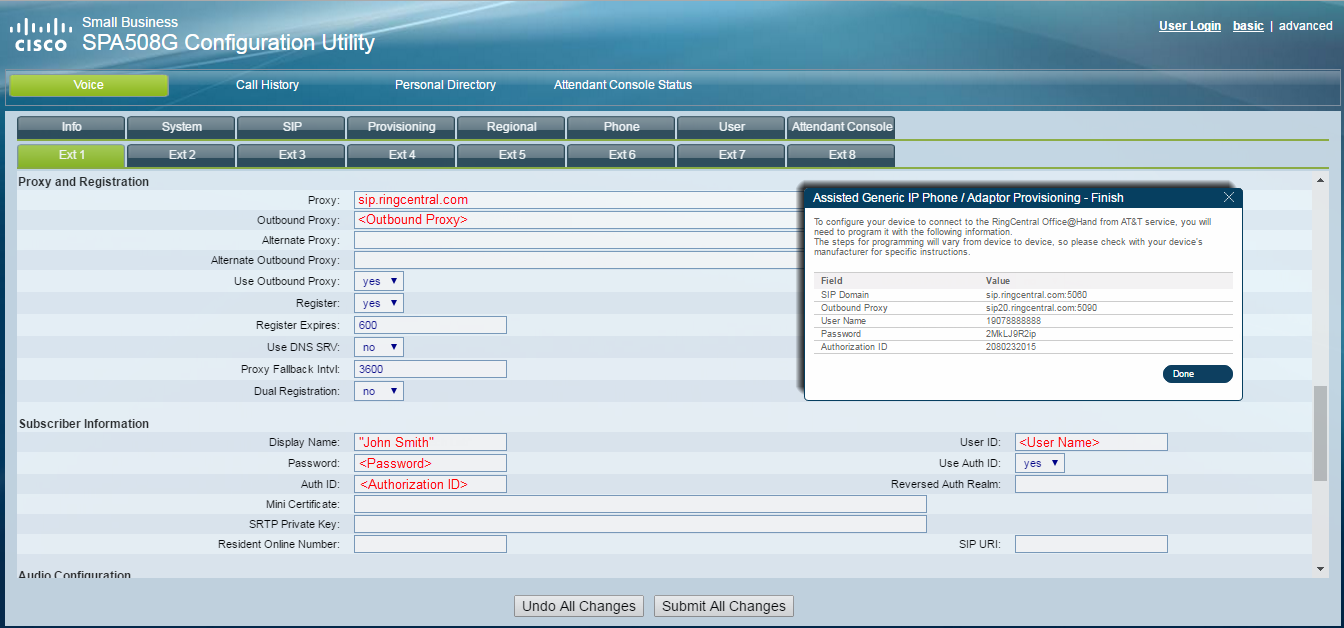Select the System tab
1344x628 pixels.
181,127
